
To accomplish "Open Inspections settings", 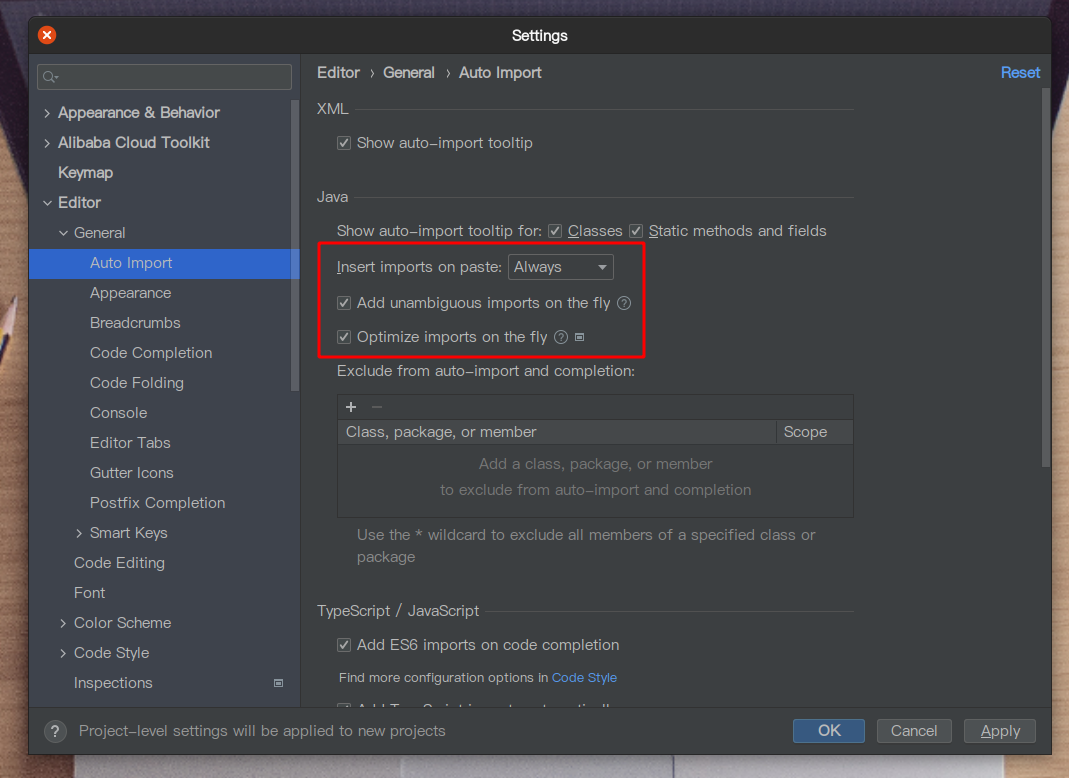I will coord(113,683).
